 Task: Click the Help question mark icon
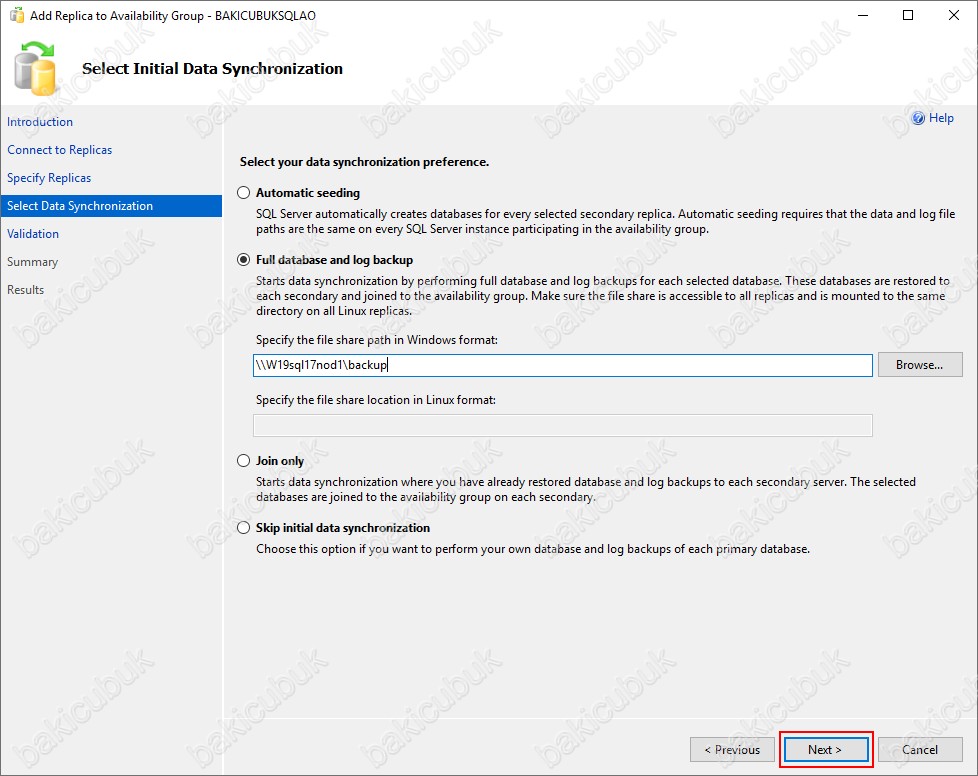(918, 118)
